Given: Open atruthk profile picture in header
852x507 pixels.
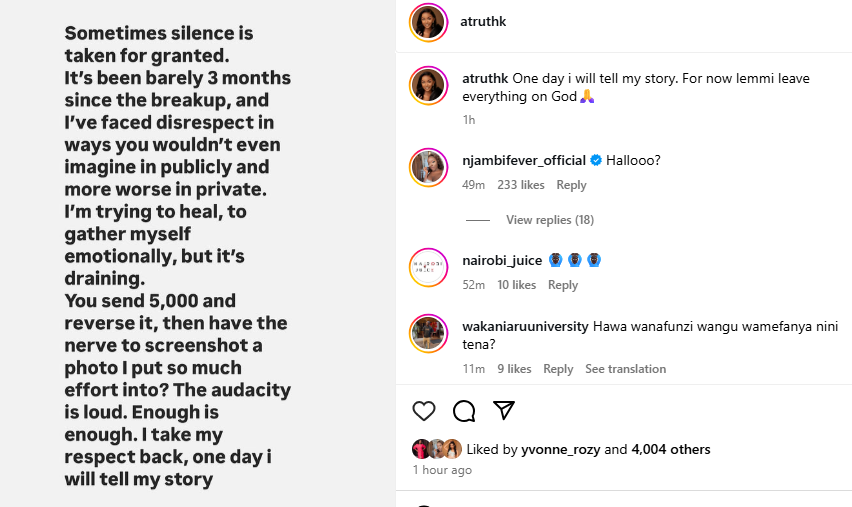Looking at the screenshot, I should tap(428, 22).
